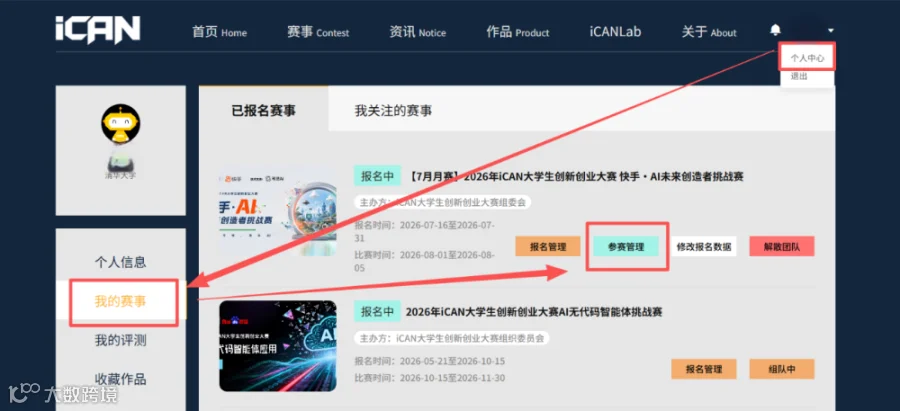Select 个人中心 in account dropdown
Screen dimensions: 900x411
(x=807, y=58)
